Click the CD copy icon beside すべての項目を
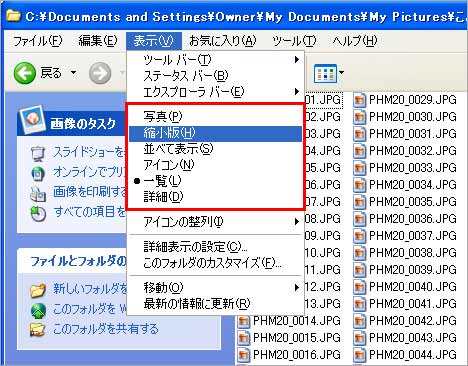The image size is (468, 366). click(38, 213)
